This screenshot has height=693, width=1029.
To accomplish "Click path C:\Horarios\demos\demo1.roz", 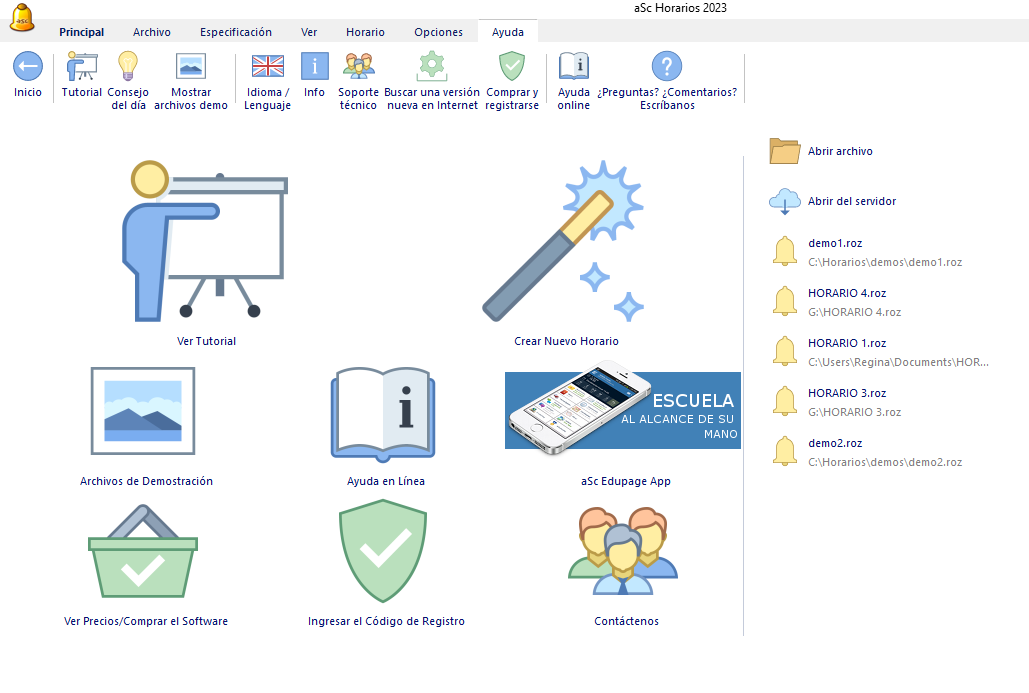I will coord(885,262).
